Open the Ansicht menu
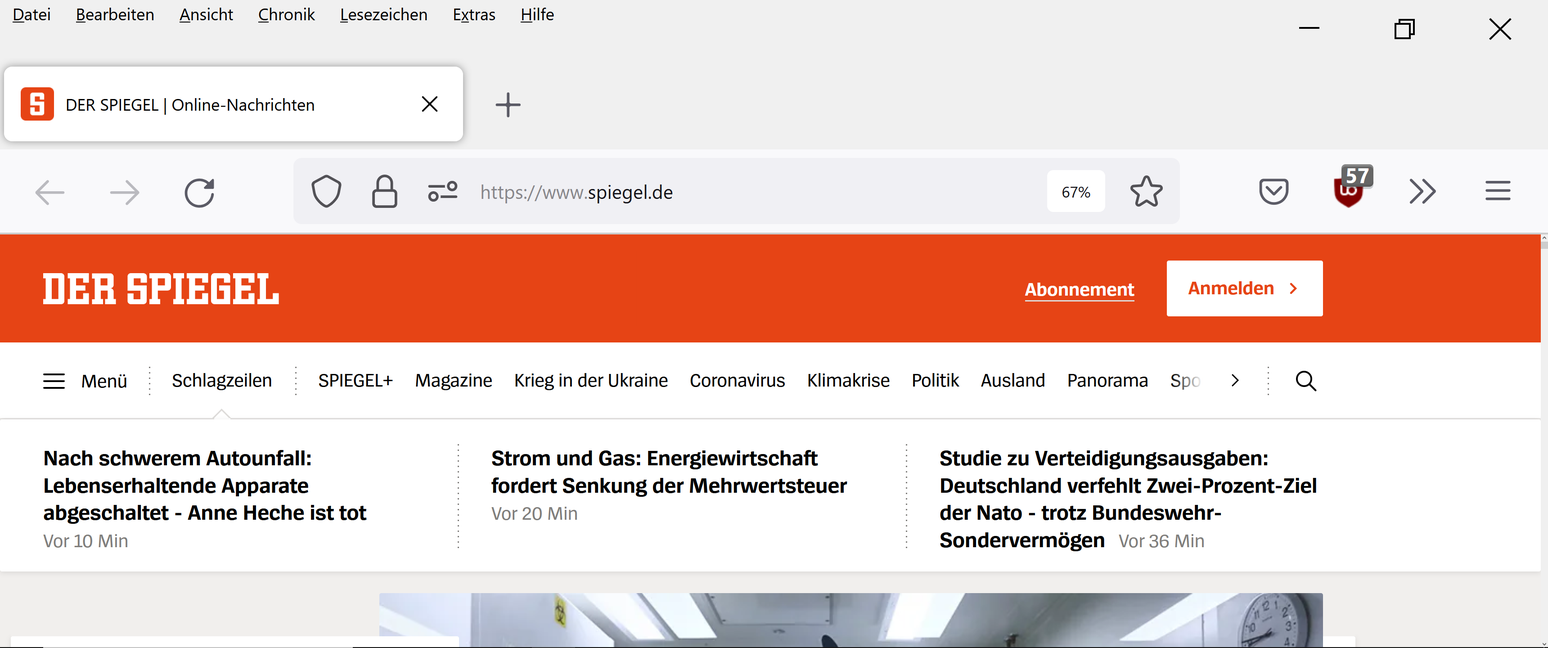1548x648 pixels. (x=206, y=15)
